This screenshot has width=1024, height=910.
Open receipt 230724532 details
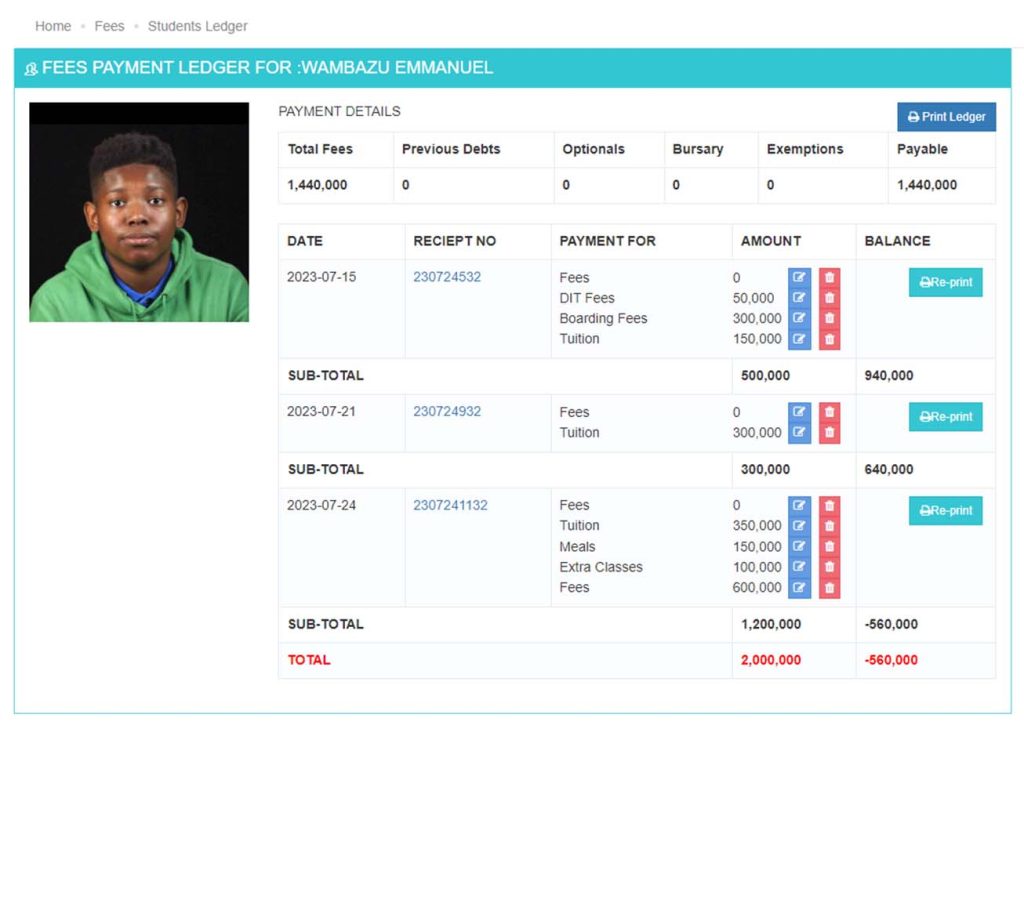tap(446, 277)
